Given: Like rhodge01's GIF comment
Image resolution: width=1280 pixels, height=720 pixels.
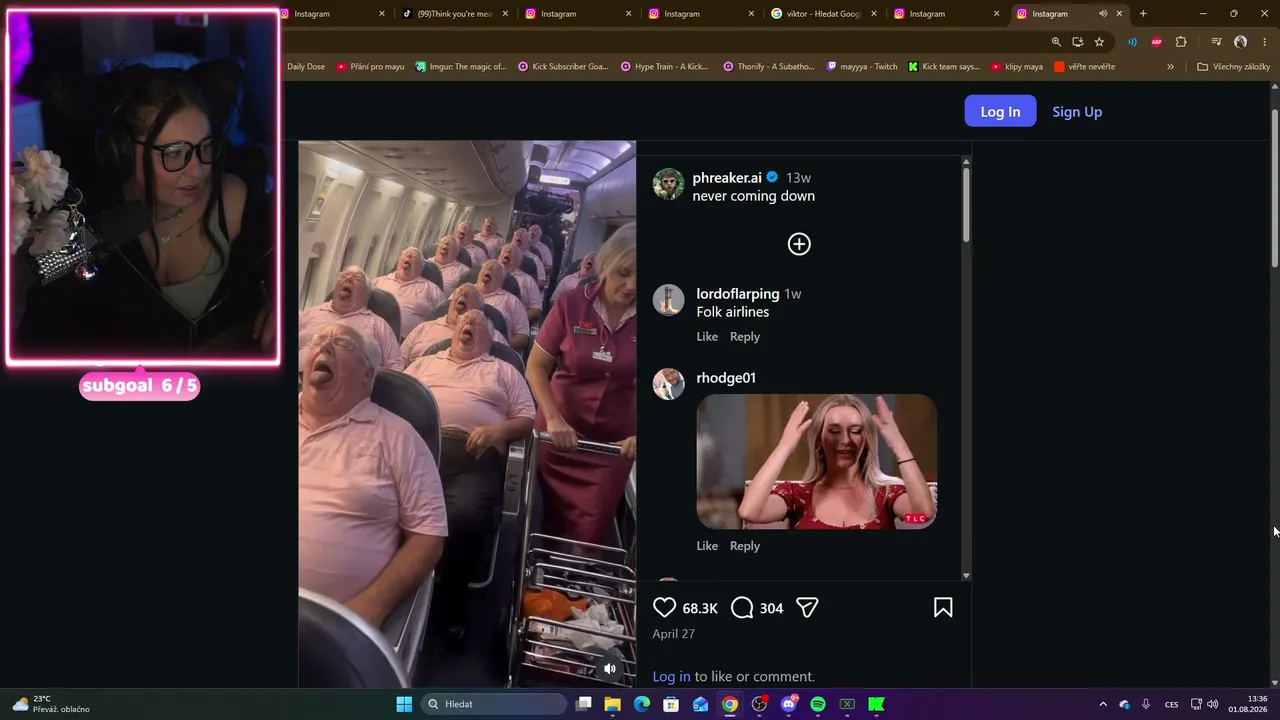Looking at the screenshot, I should [707, 546].
